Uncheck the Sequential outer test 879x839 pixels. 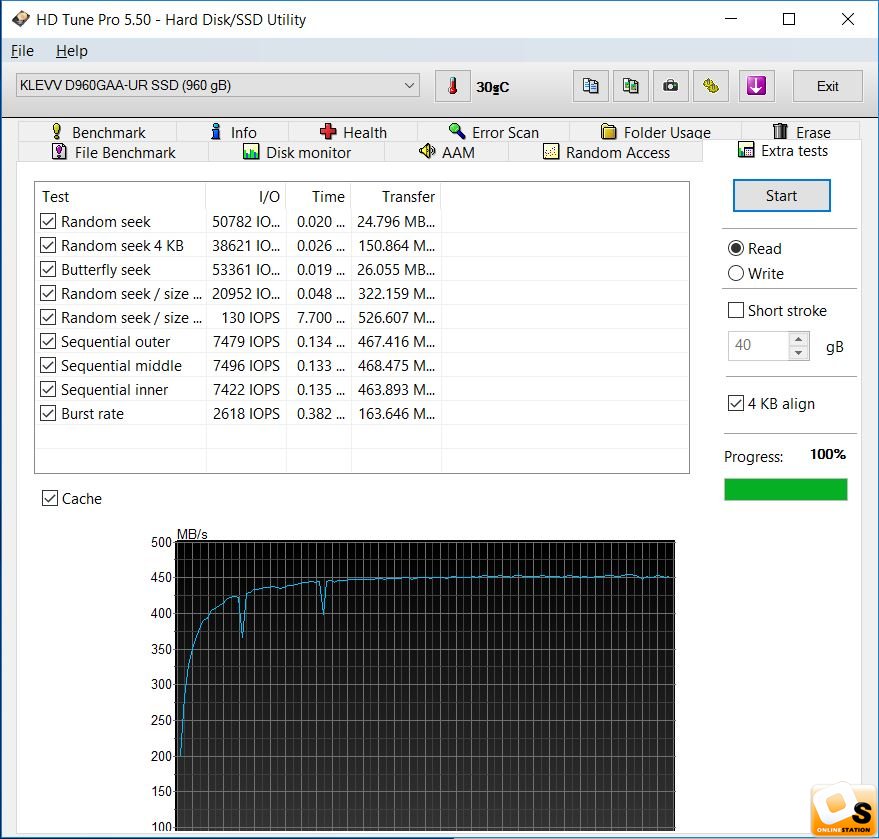pyautogui.click(x=48, y=341)
